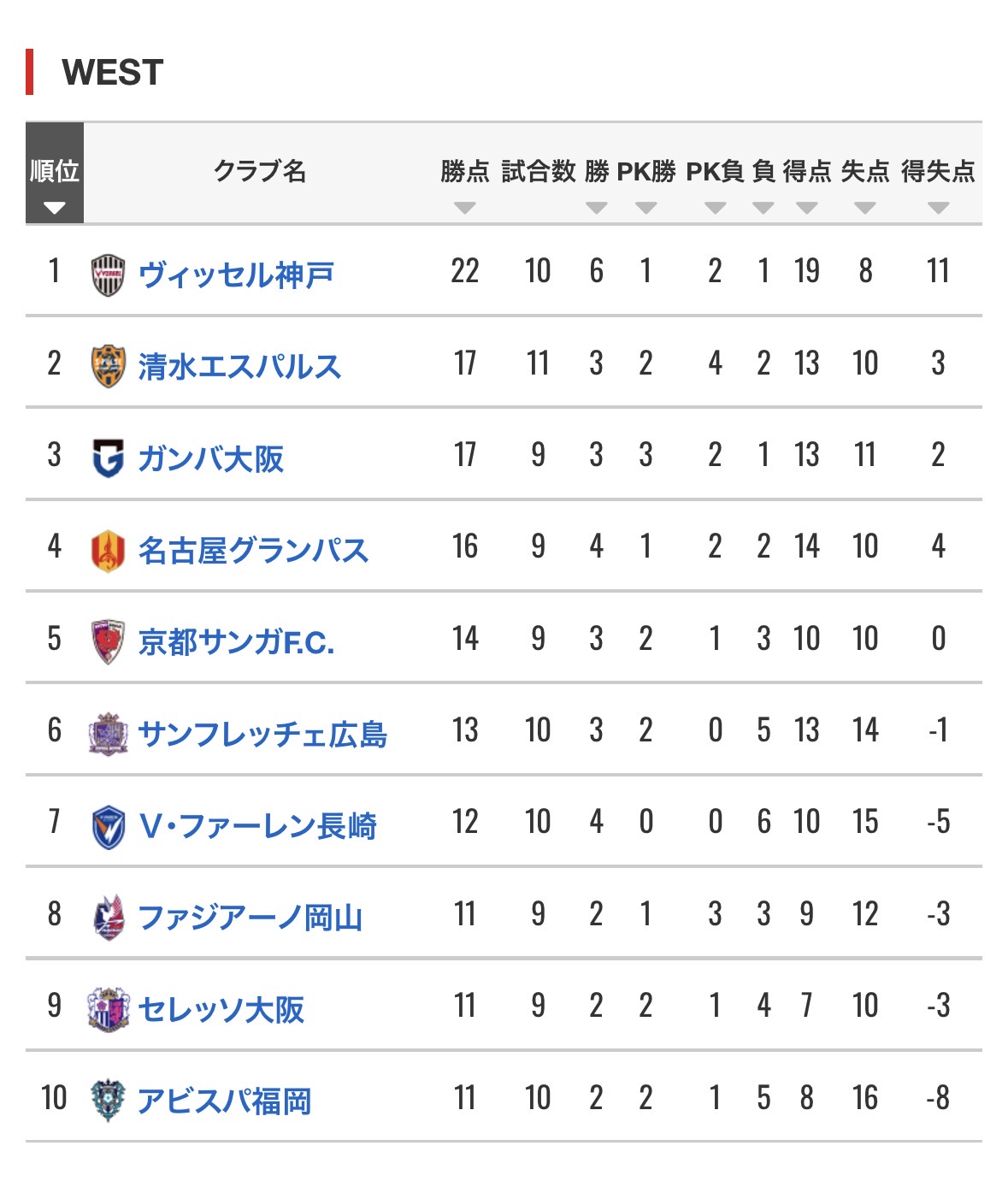Open ヴィッセル神戸 team link

236,275
